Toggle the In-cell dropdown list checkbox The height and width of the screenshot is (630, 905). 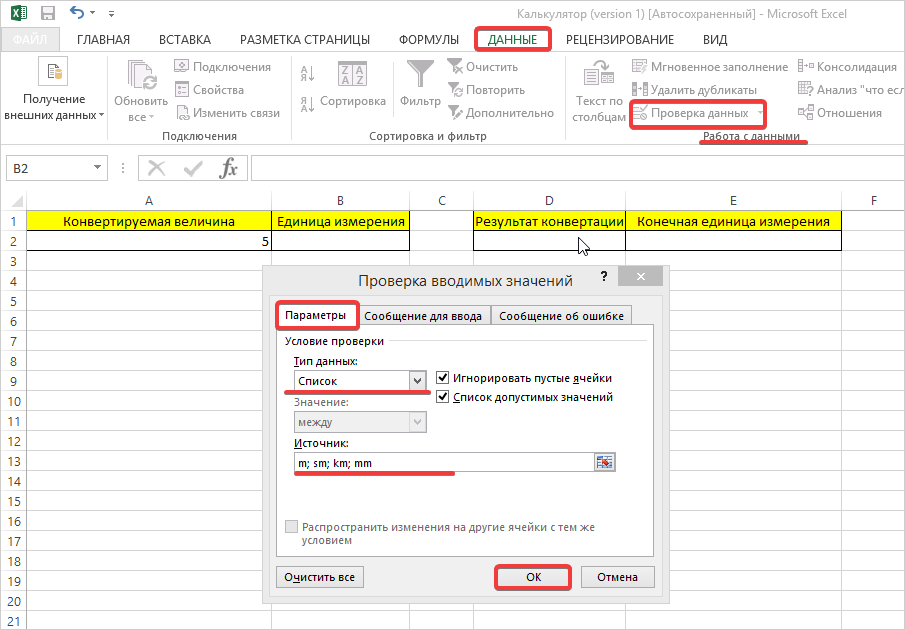(443, 397)
